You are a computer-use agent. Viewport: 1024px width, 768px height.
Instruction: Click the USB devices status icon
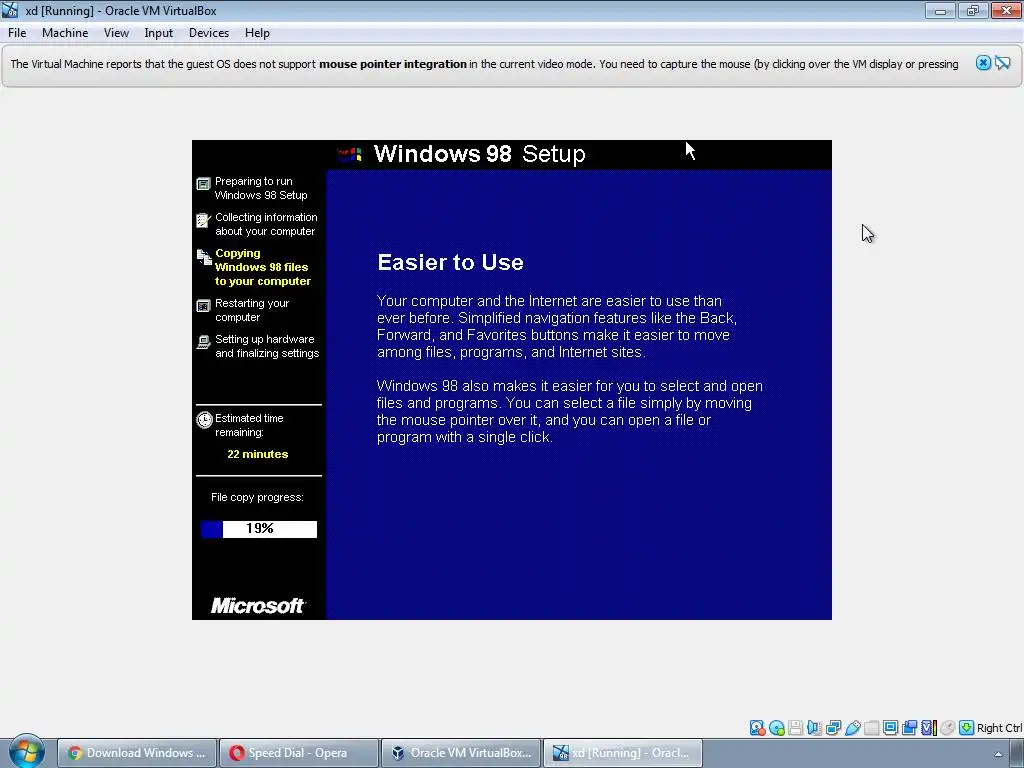pos(853,728)
